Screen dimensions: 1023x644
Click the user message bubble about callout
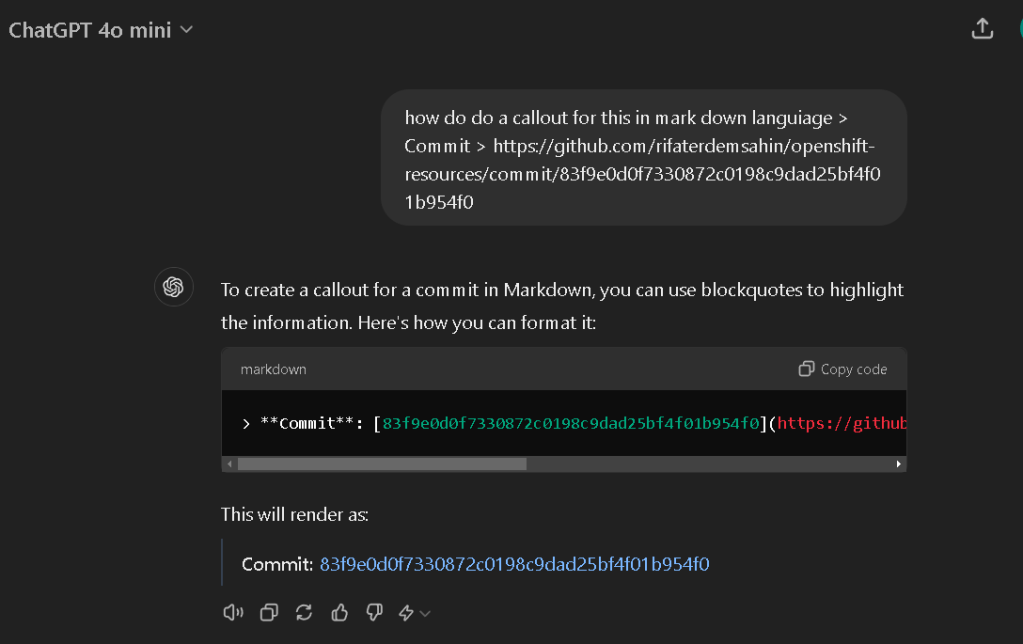pyautogui.click(x=643, y=158)
